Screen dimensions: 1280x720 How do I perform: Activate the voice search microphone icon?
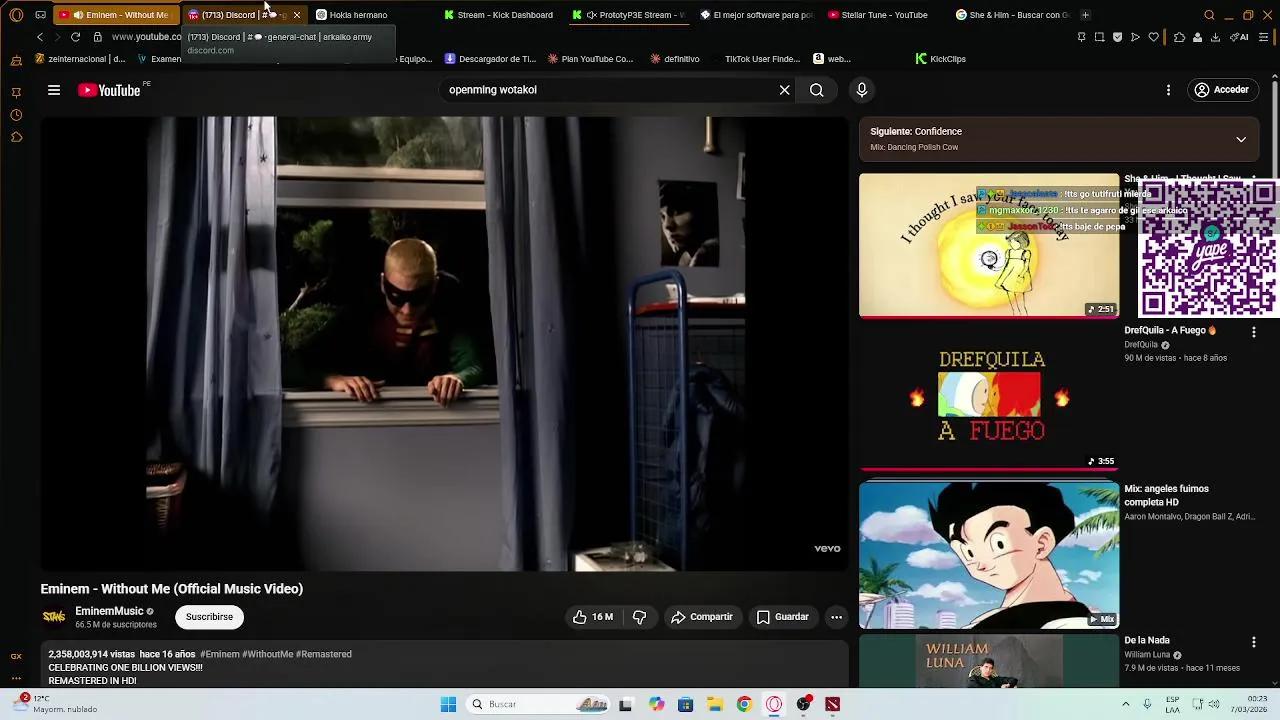(x=861, y=90)
